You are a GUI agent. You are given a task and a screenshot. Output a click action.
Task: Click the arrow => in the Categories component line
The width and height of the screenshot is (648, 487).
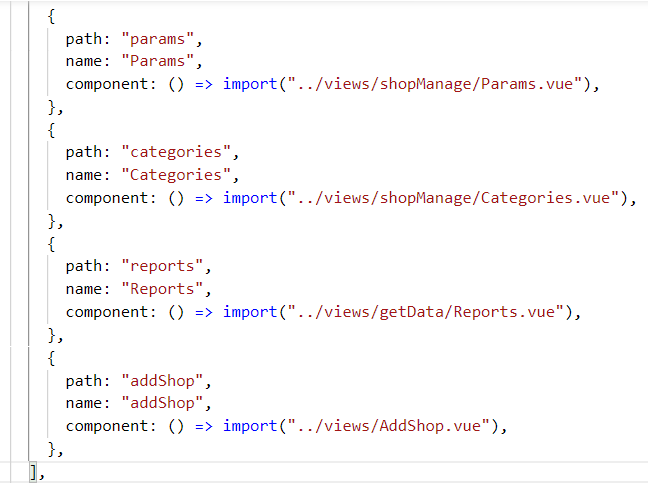(204, 198)
